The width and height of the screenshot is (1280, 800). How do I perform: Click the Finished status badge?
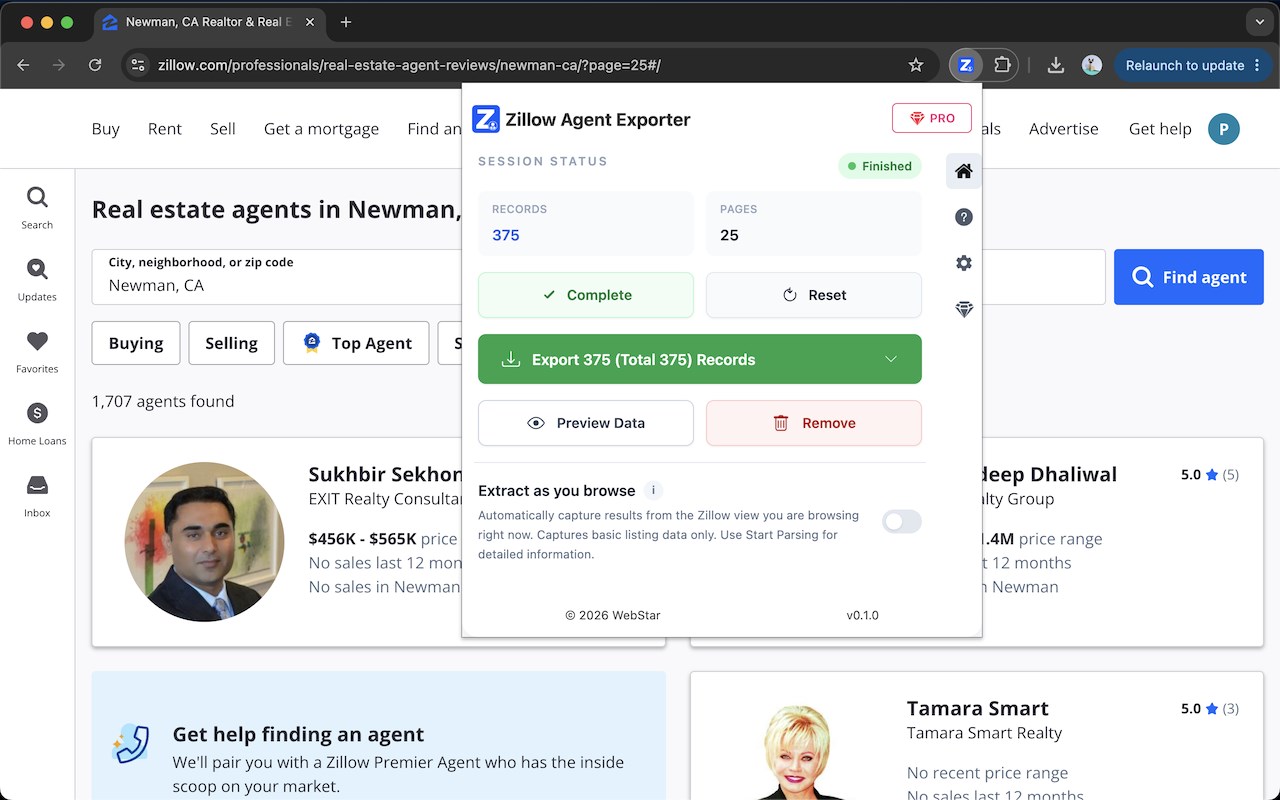[x=880, y=166]
